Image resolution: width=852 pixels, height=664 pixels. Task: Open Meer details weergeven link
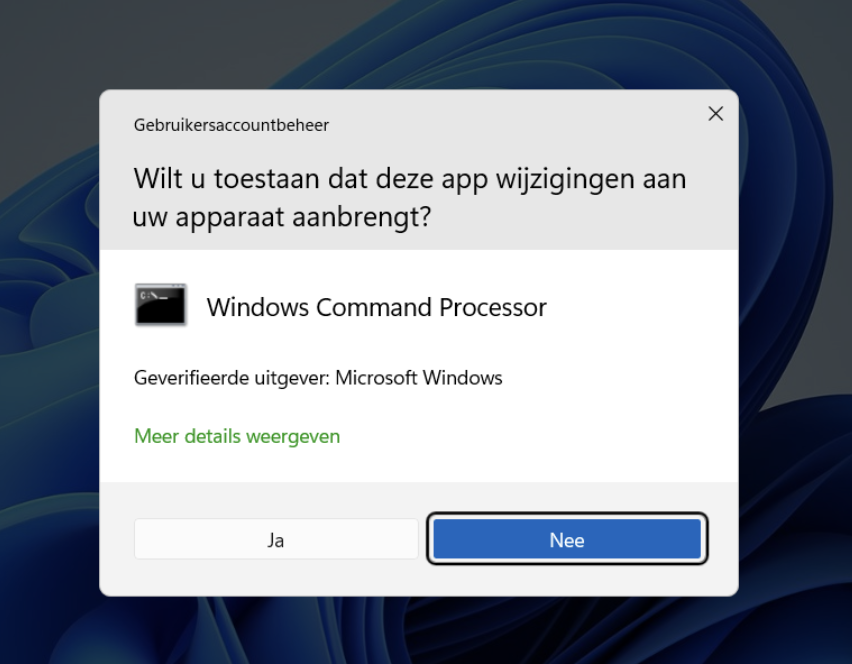click(x=237, y=436)
